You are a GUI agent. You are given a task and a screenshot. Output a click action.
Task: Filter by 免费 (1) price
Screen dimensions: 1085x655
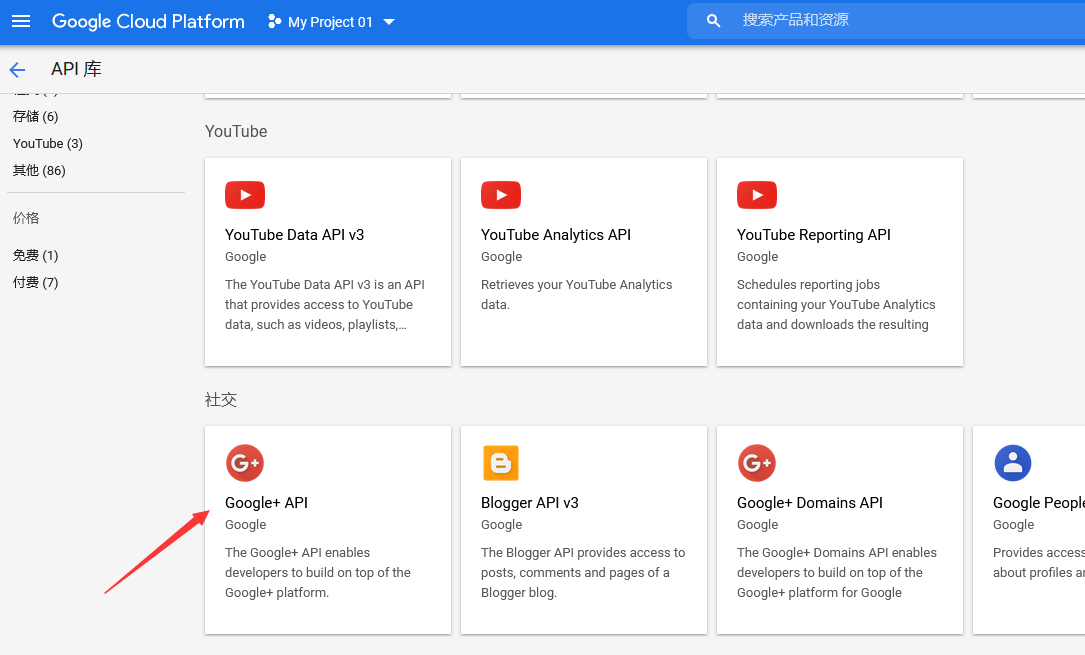tap(36, 255)
